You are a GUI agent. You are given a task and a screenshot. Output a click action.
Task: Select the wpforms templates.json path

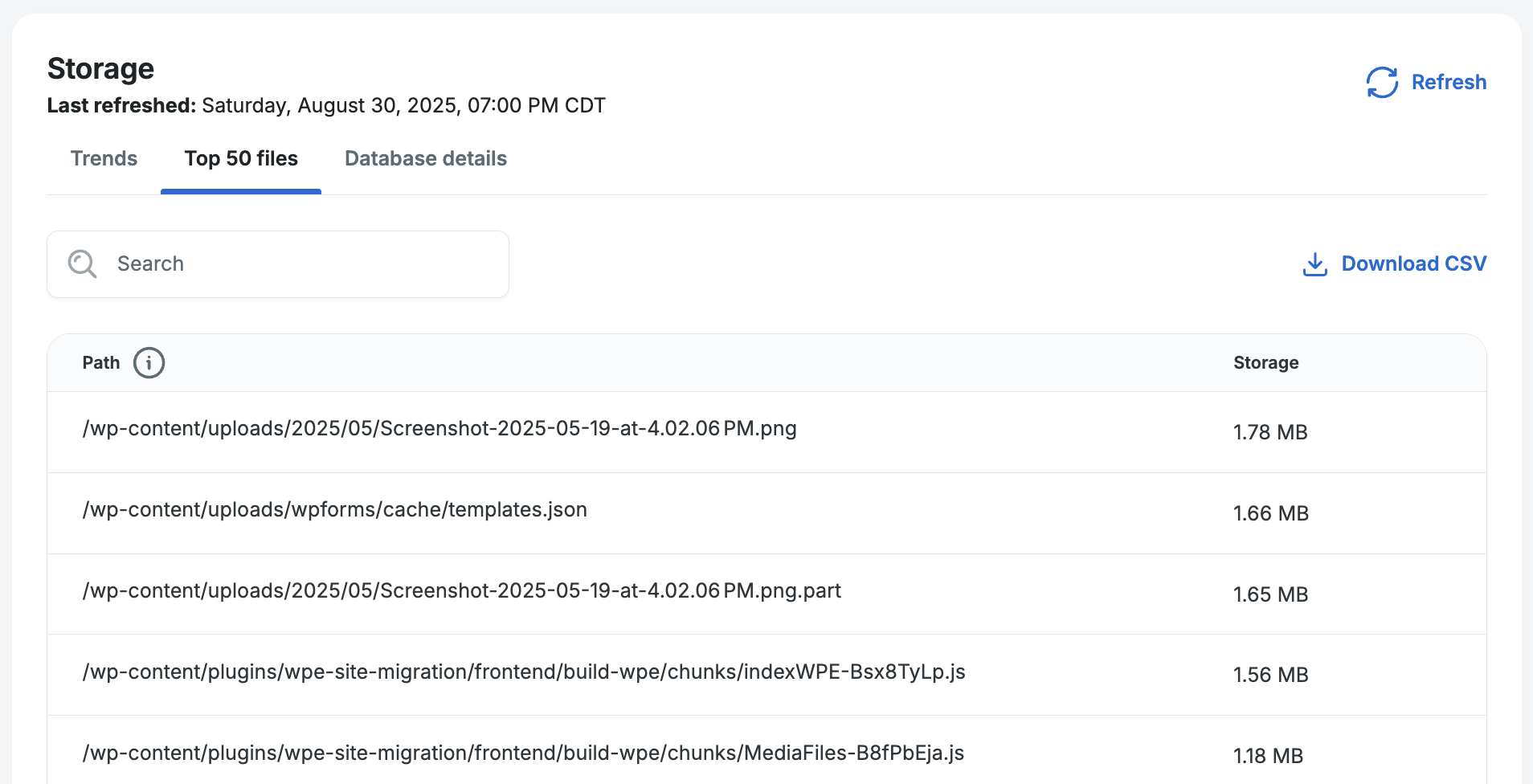[x=334, y=510]
